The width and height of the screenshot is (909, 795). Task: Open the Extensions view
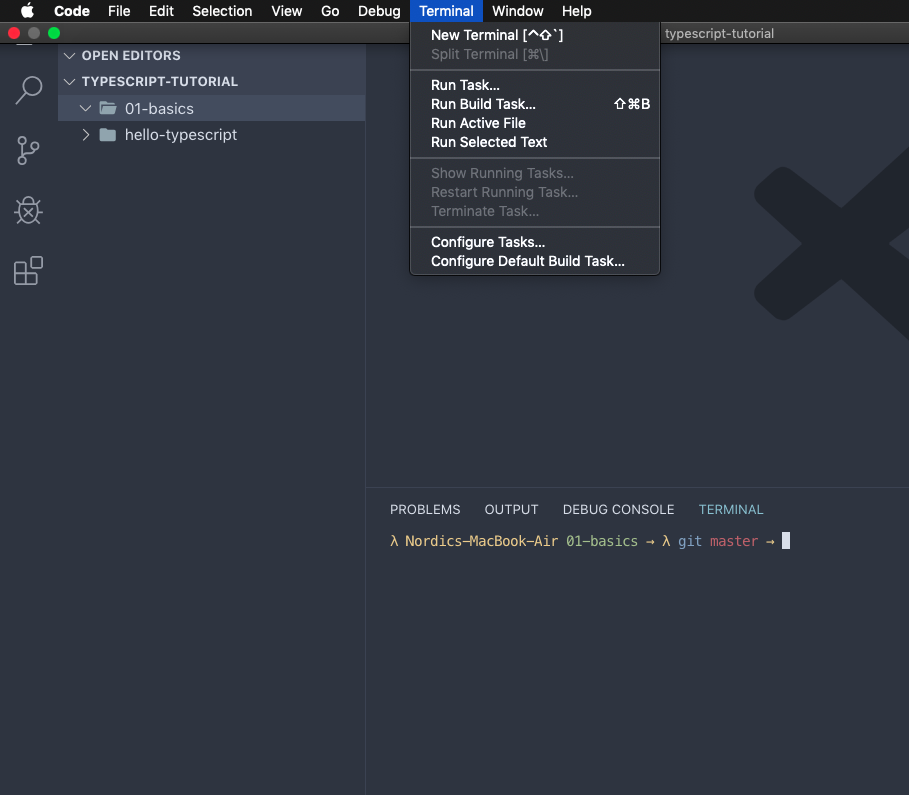tap(28, 271)
